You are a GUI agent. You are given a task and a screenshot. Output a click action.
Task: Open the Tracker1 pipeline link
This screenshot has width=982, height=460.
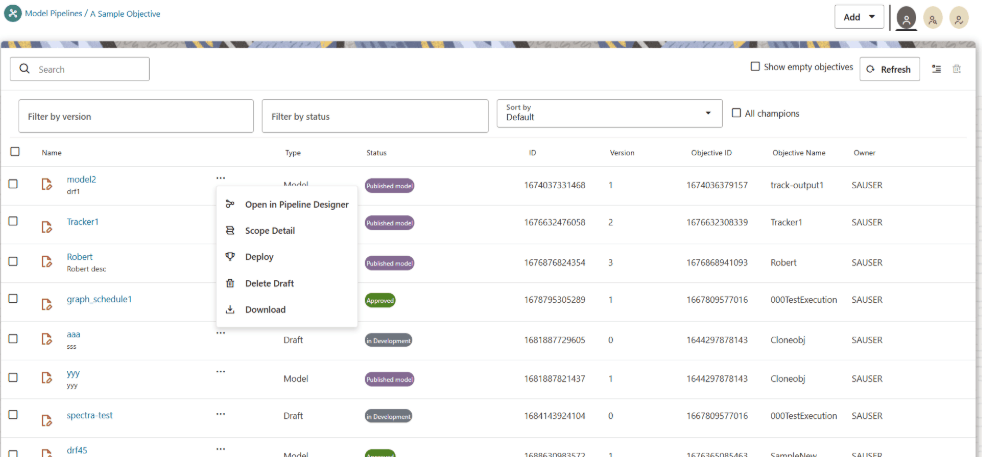pos(83,222)
